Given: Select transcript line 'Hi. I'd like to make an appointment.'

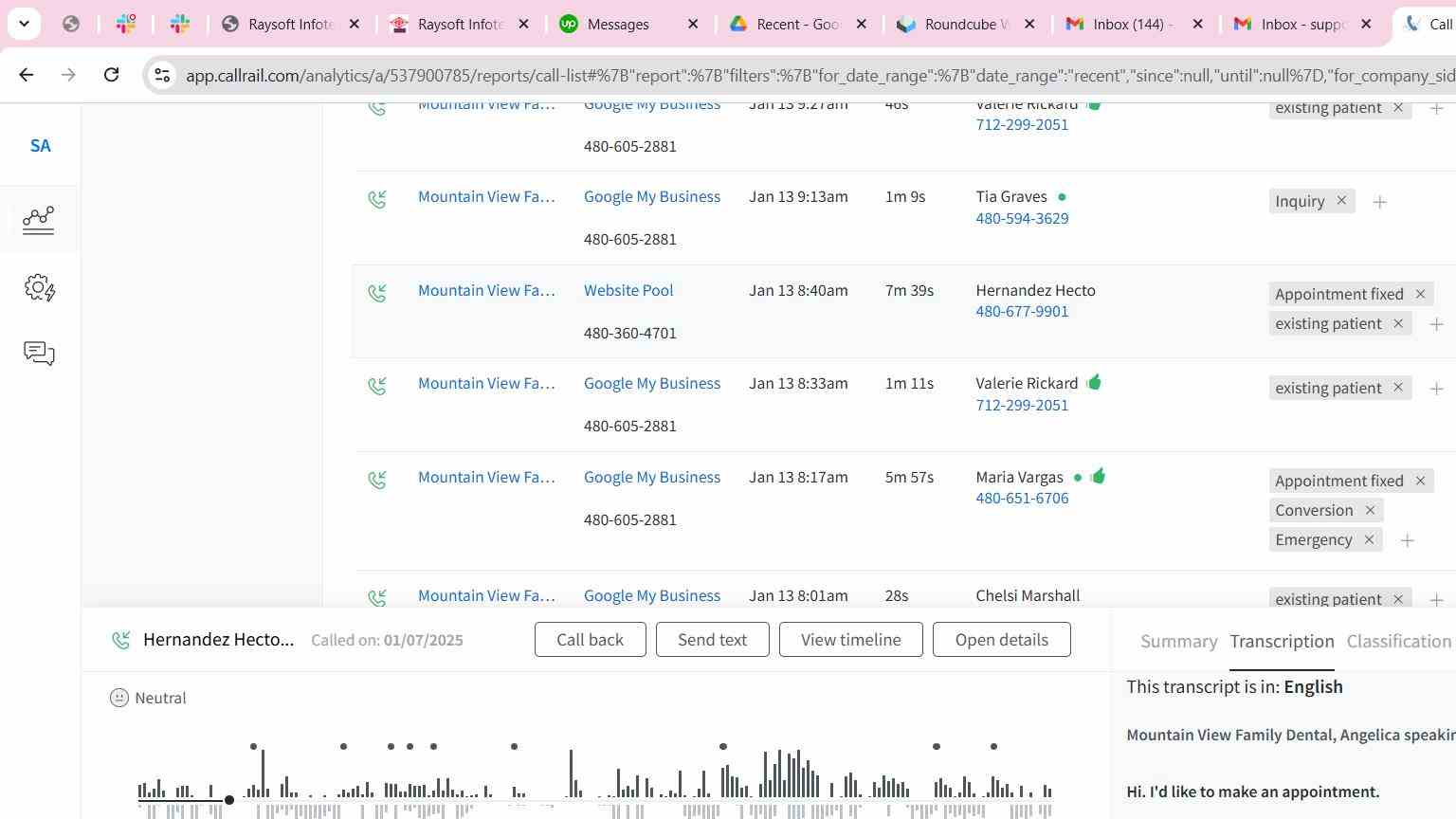Looking at the screenshot, I should 1253,792.
